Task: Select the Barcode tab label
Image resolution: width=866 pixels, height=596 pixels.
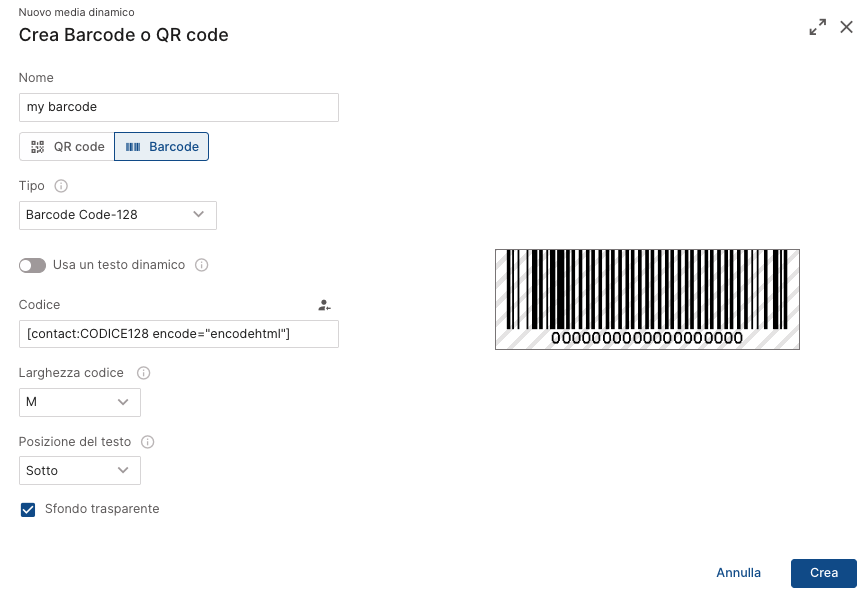Action: tap(173, 147)
